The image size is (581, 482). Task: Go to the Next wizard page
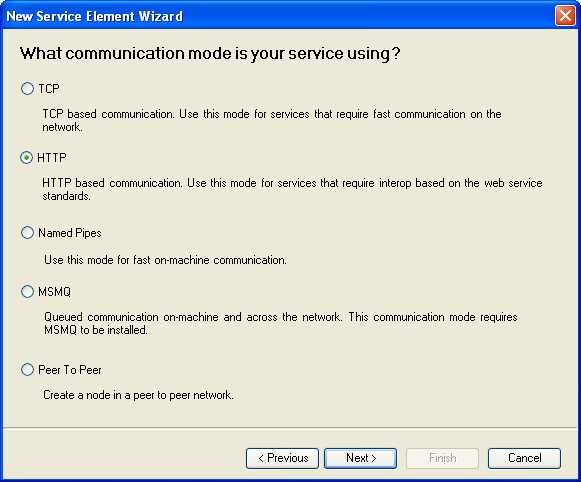coord(361,458)
